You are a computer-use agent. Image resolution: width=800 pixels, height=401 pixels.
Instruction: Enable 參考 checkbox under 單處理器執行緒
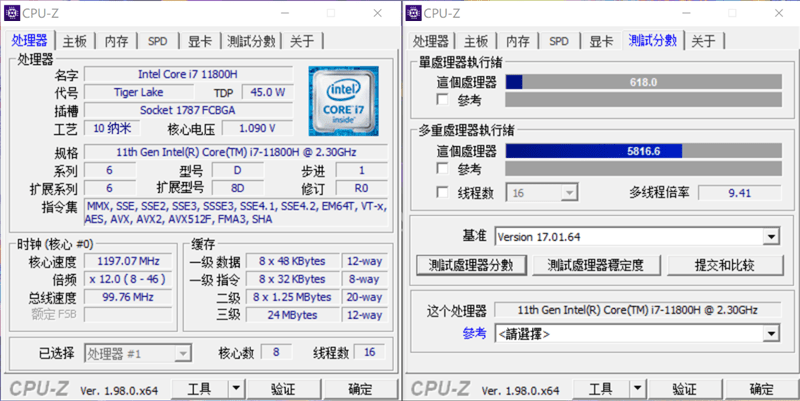point(443,99)
